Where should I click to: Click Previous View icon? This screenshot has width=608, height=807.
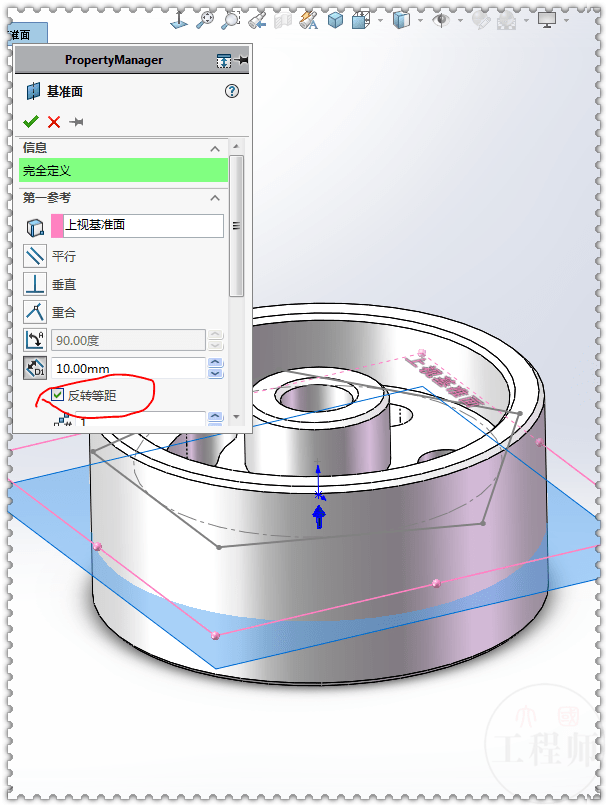257,20
